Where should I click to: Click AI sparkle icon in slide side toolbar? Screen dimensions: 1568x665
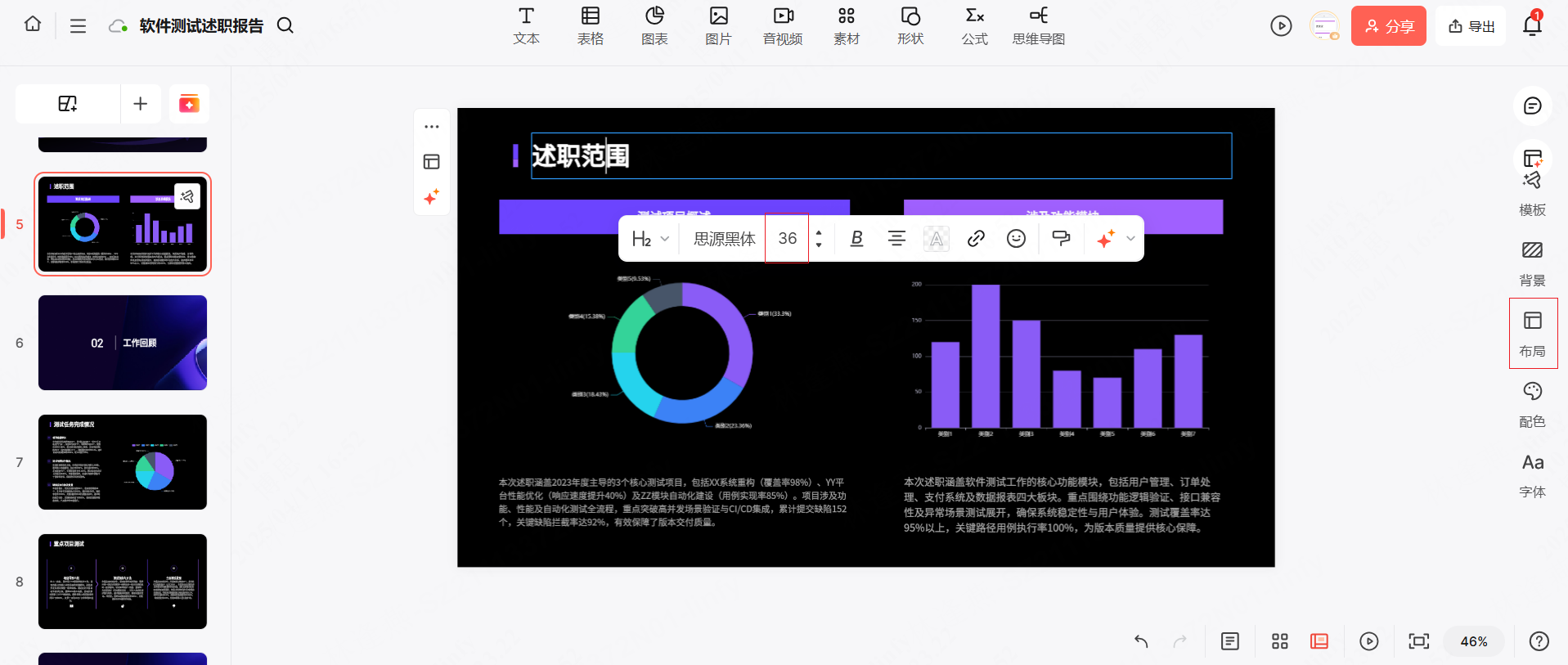tap(432, 197)
